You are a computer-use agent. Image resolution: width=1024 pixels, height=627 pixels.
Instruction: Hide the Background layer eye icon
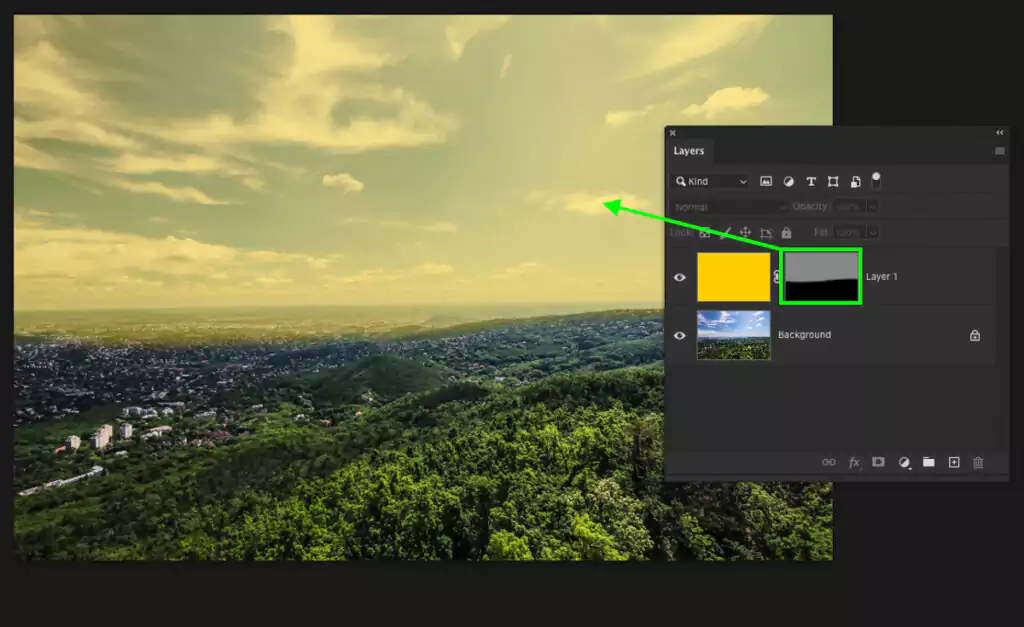[680, 335]
